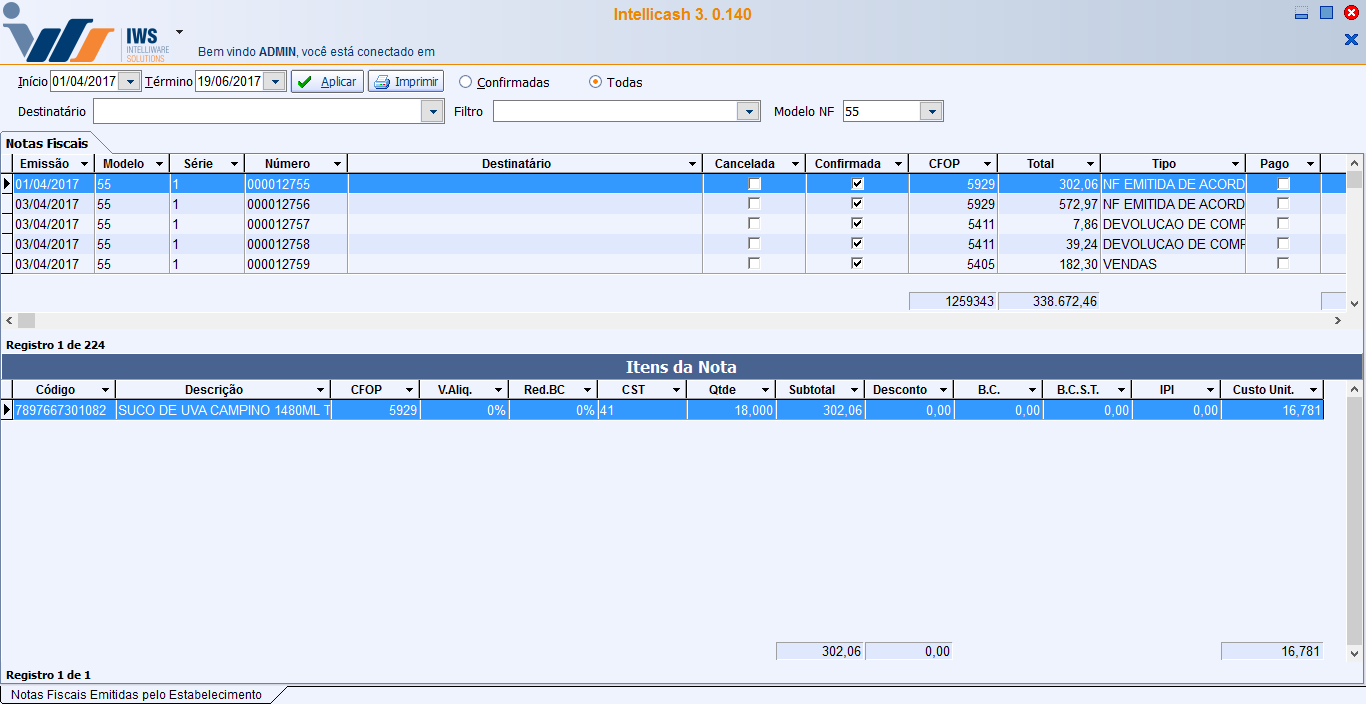The width and height of the screenshot is (1366, 704).
Task: Toggle Cancelada checkbox for note 000012755
Action: [755, 184]
